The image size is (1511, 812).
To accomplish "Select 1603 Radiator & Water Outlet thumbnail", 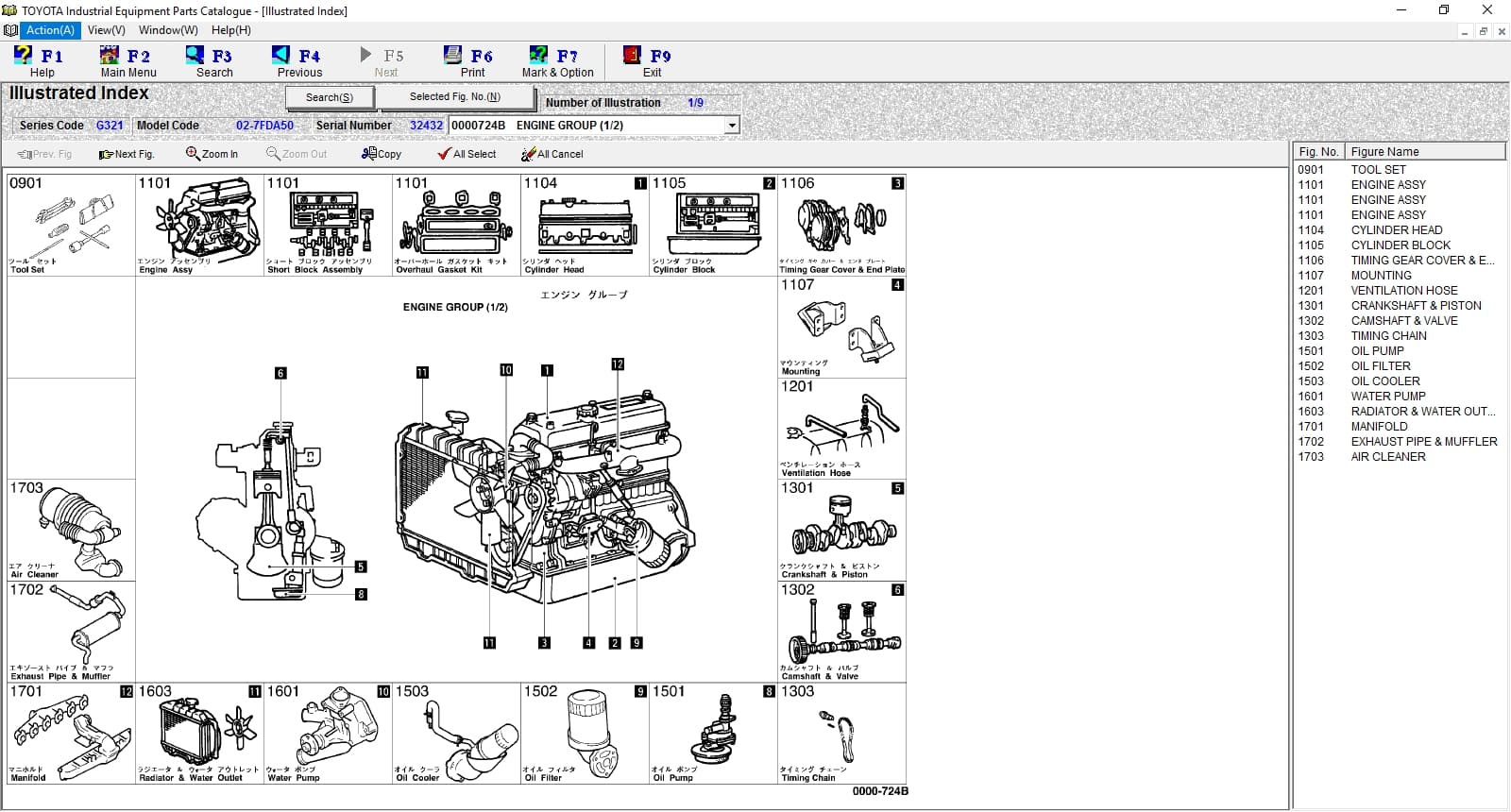I will pyautogui.click(x=199, y=734).
